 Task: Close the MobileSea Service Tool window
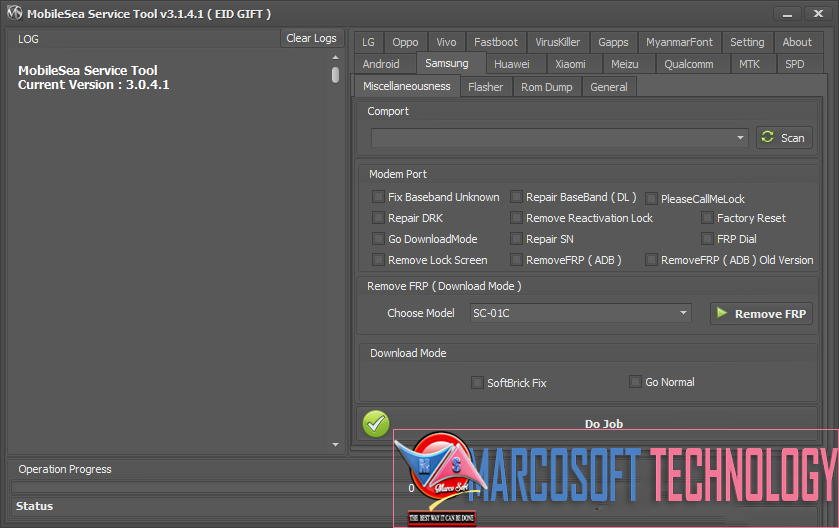[818, 14]
